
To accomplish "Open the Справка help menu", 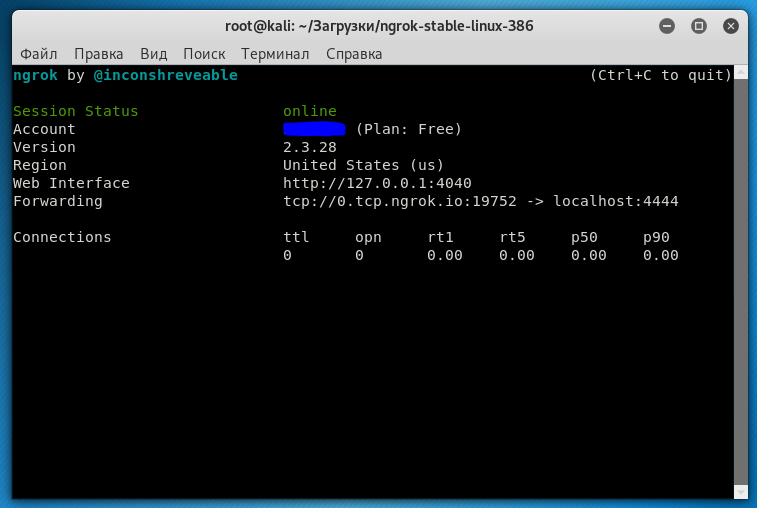I will click(354, 54).
